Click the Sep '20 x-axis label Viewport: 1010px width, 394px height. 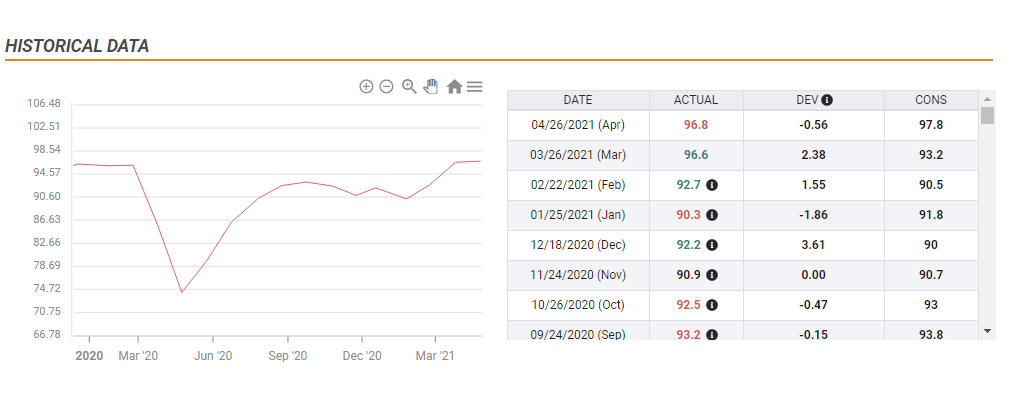click(287, 356)
